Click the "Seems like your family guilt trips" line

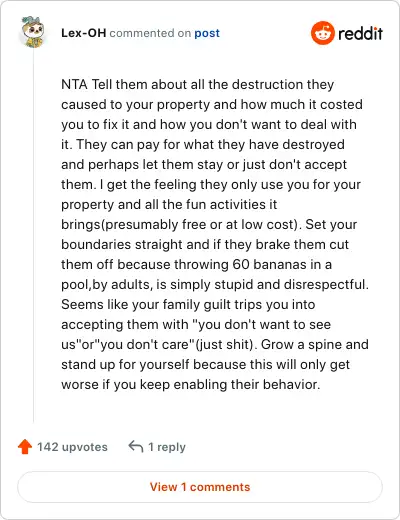188,304
